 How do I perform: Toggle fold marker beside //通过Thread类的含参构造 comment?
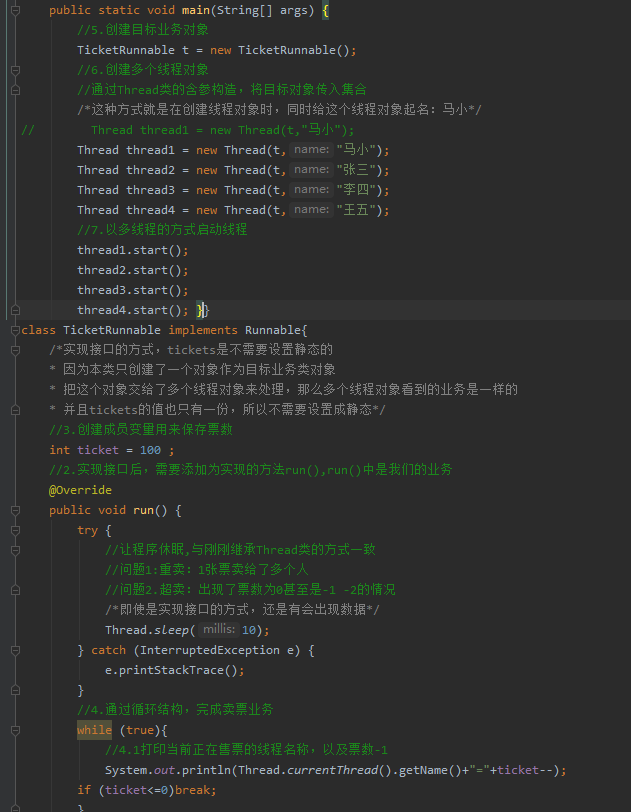click(x=16, y=90)
